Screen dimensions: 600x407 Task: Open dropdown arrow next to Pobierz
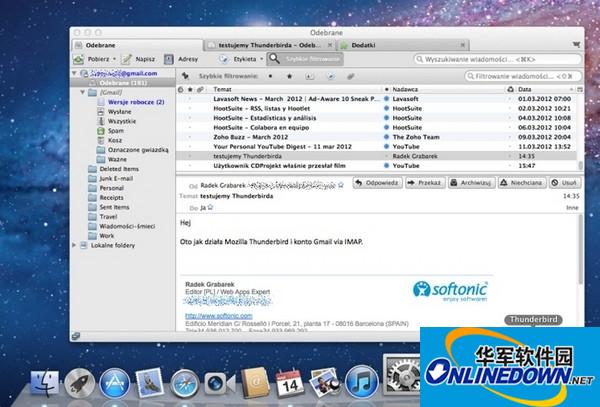coord(114,59)
